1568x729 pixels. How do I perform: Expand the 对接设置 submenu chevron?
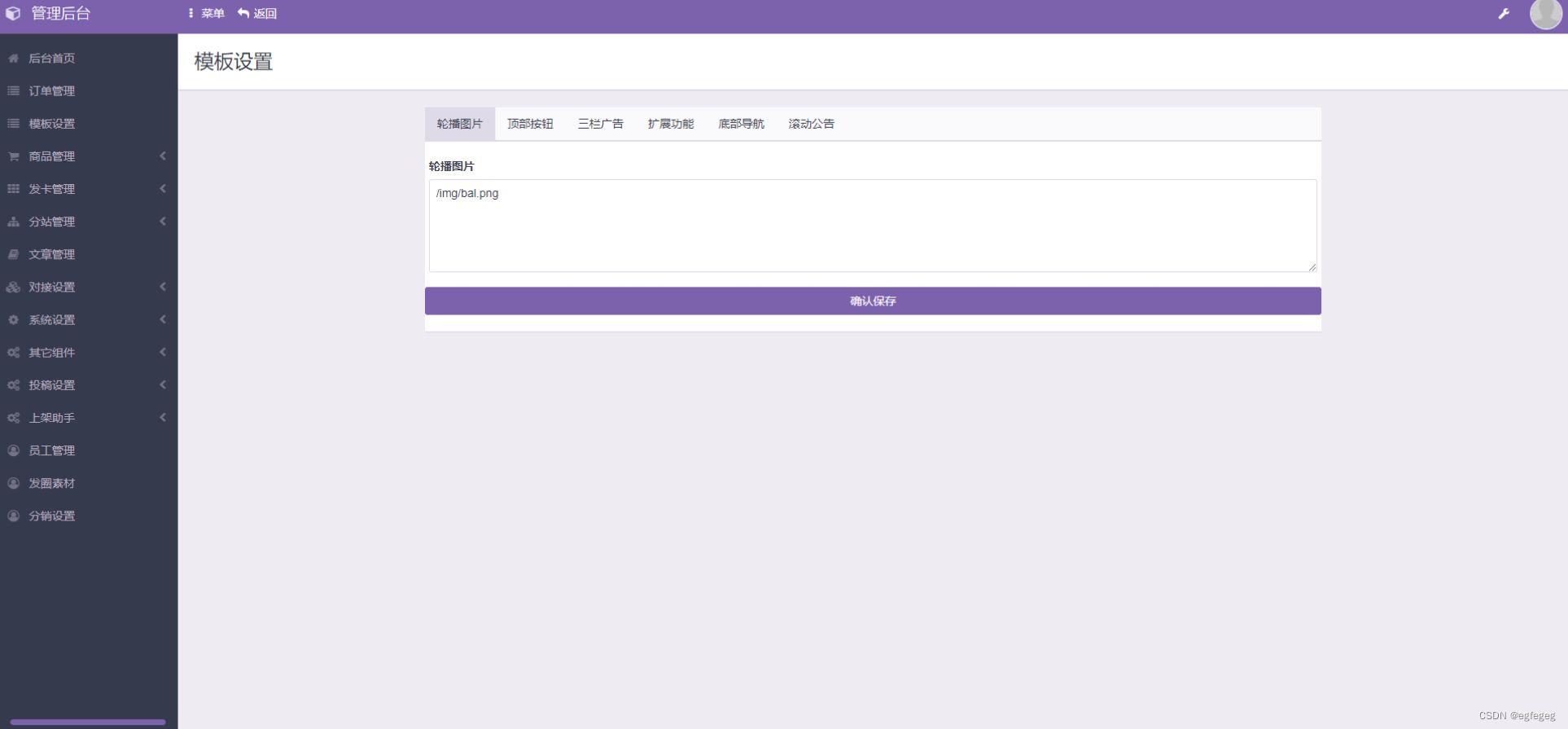click(x=163, y=287)
